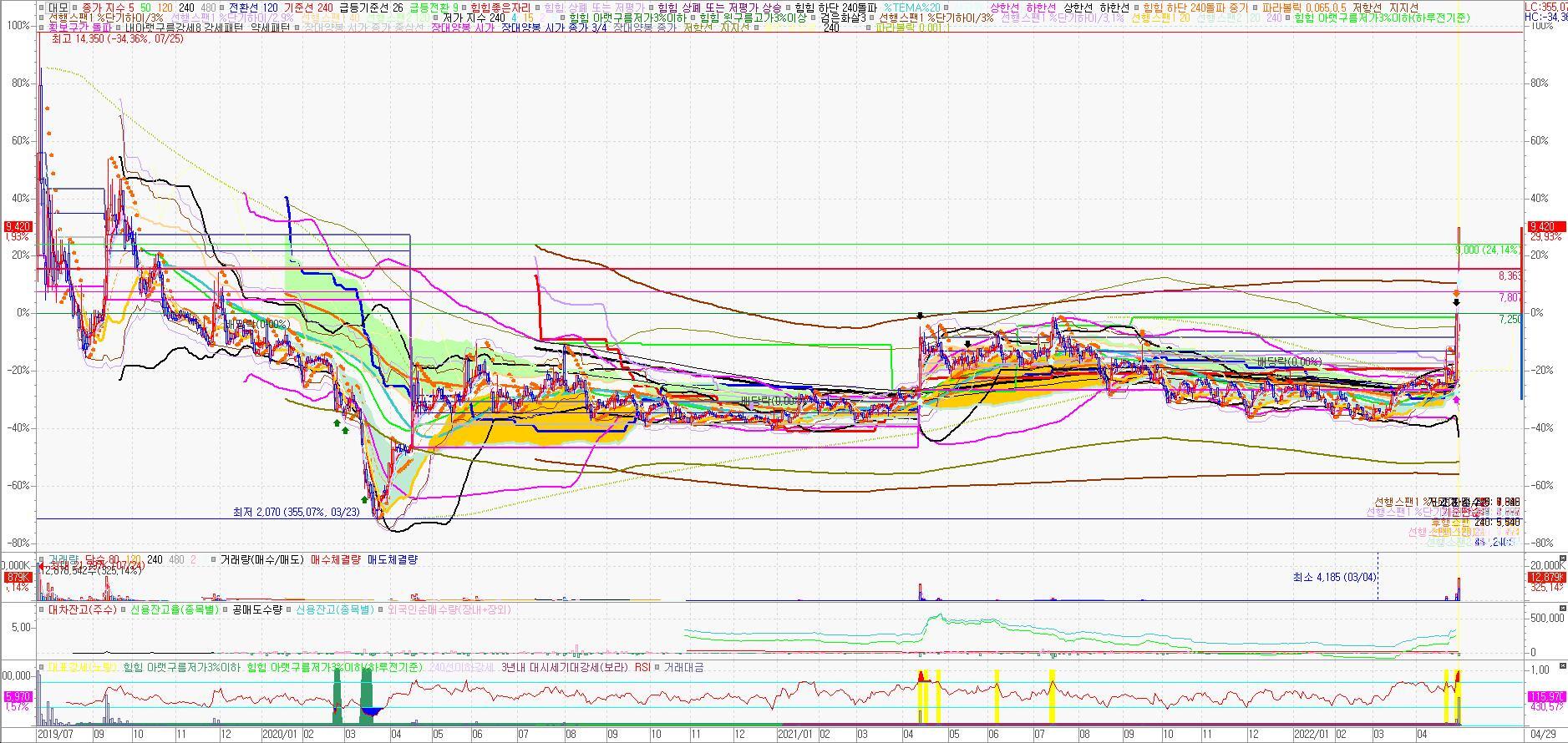Click the 2020/01 date on time axis

[x=279, y=735]
